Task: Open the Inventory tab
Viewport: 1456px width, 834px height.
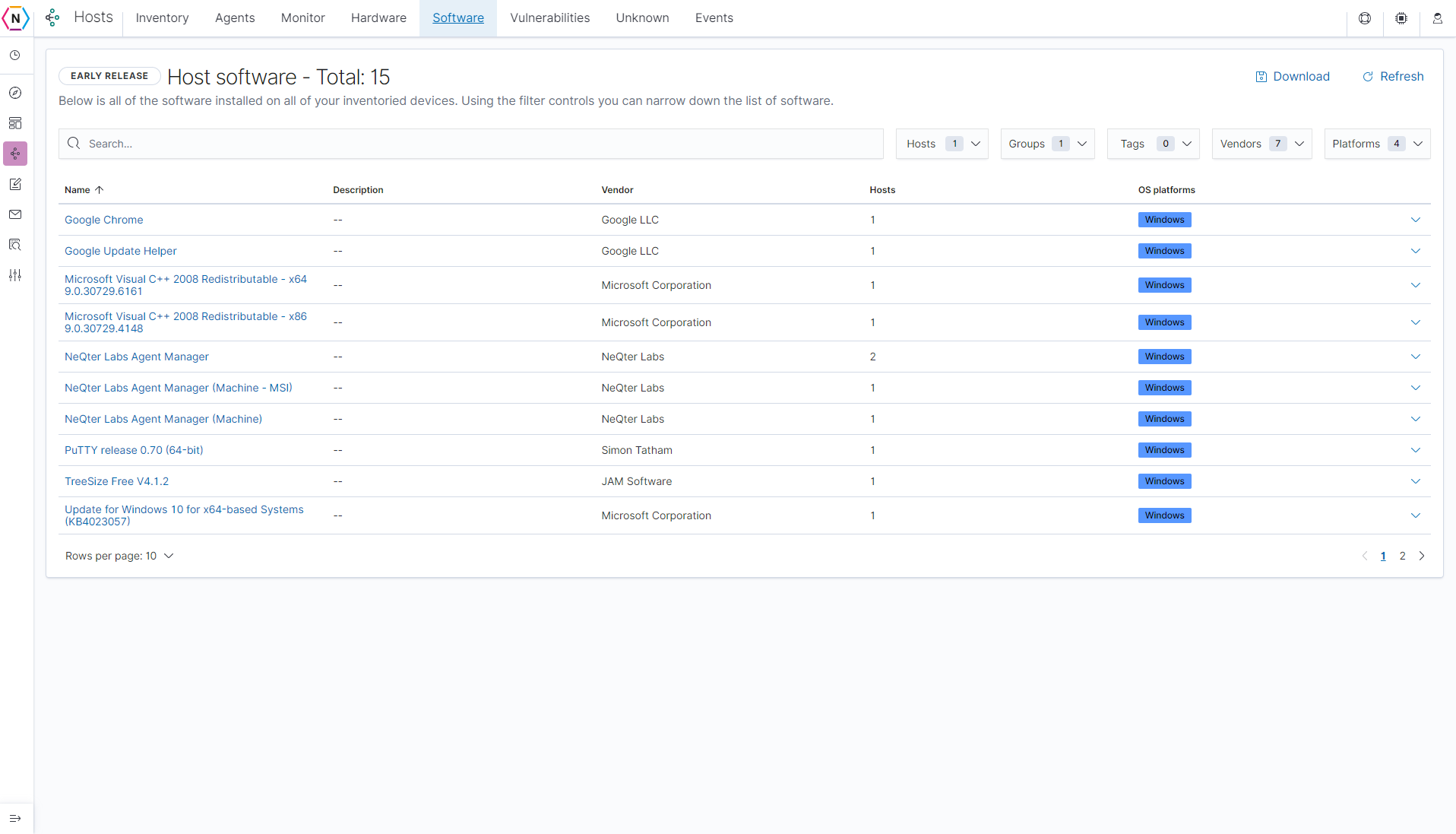Action: [x=162, y=17]
